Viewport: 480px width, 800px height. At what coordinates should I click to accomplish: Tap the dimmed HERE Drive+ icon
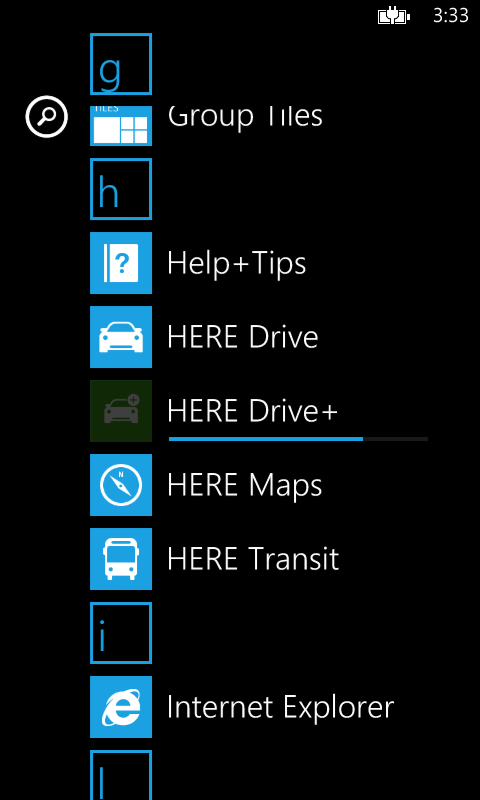coord(121,411)
